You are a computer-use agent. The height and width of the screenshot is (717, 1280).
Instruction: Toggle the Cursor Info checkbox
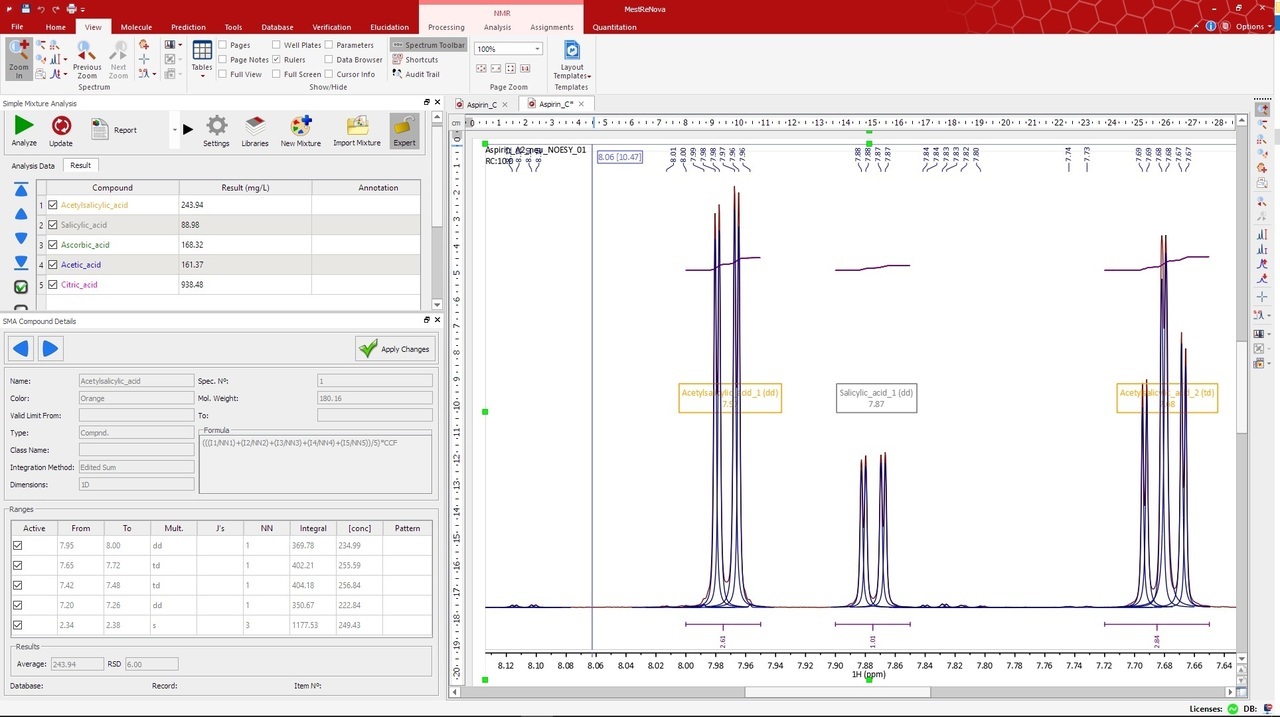point(329,74)
